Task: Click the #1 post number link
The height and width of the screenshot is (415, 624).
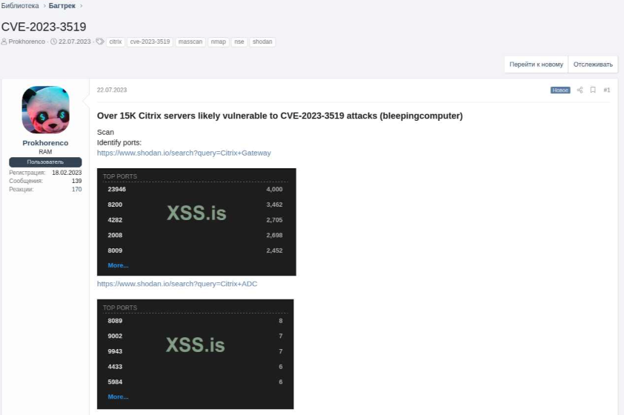Action: click(606, 90)
